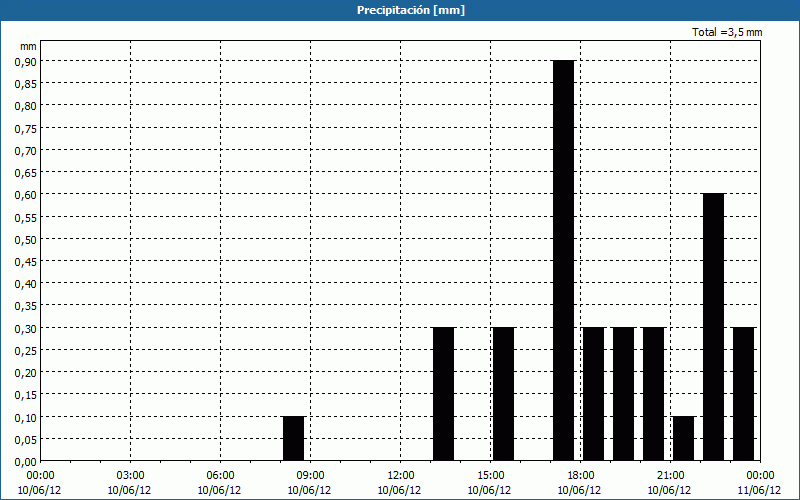Screen dimensions: 800x500
Task: Click the 0,75 y-axis label
Action: 25,128
